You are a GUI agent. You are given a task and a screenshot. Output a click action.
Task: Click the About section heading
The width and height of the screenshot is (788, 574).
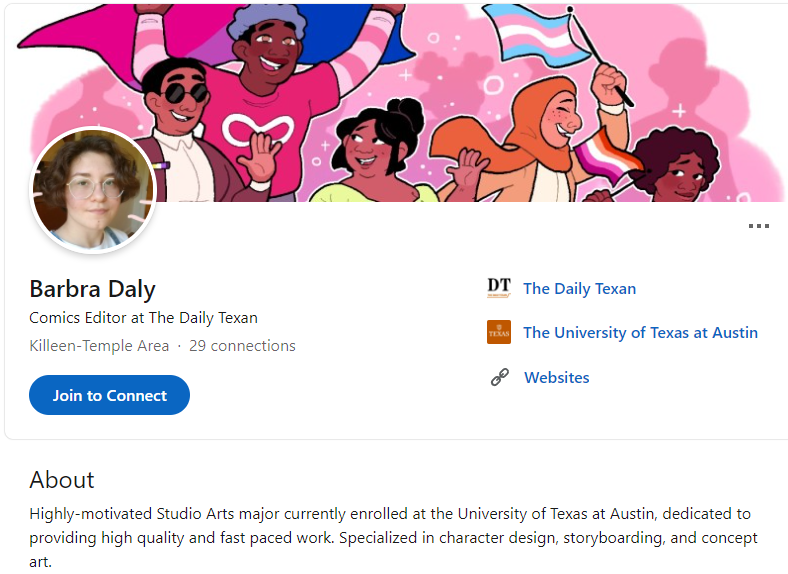(x=62, y=480)
